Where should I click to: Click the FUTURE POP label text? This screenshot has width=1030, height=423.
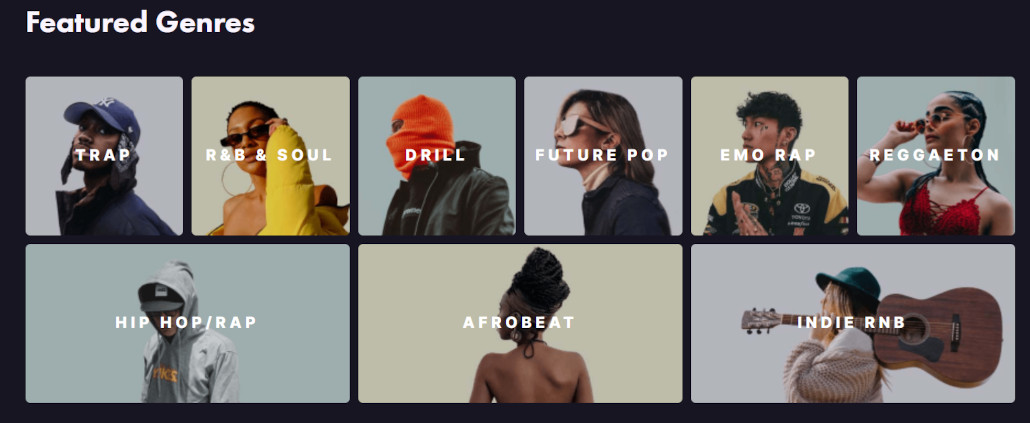tap(602, 156)
